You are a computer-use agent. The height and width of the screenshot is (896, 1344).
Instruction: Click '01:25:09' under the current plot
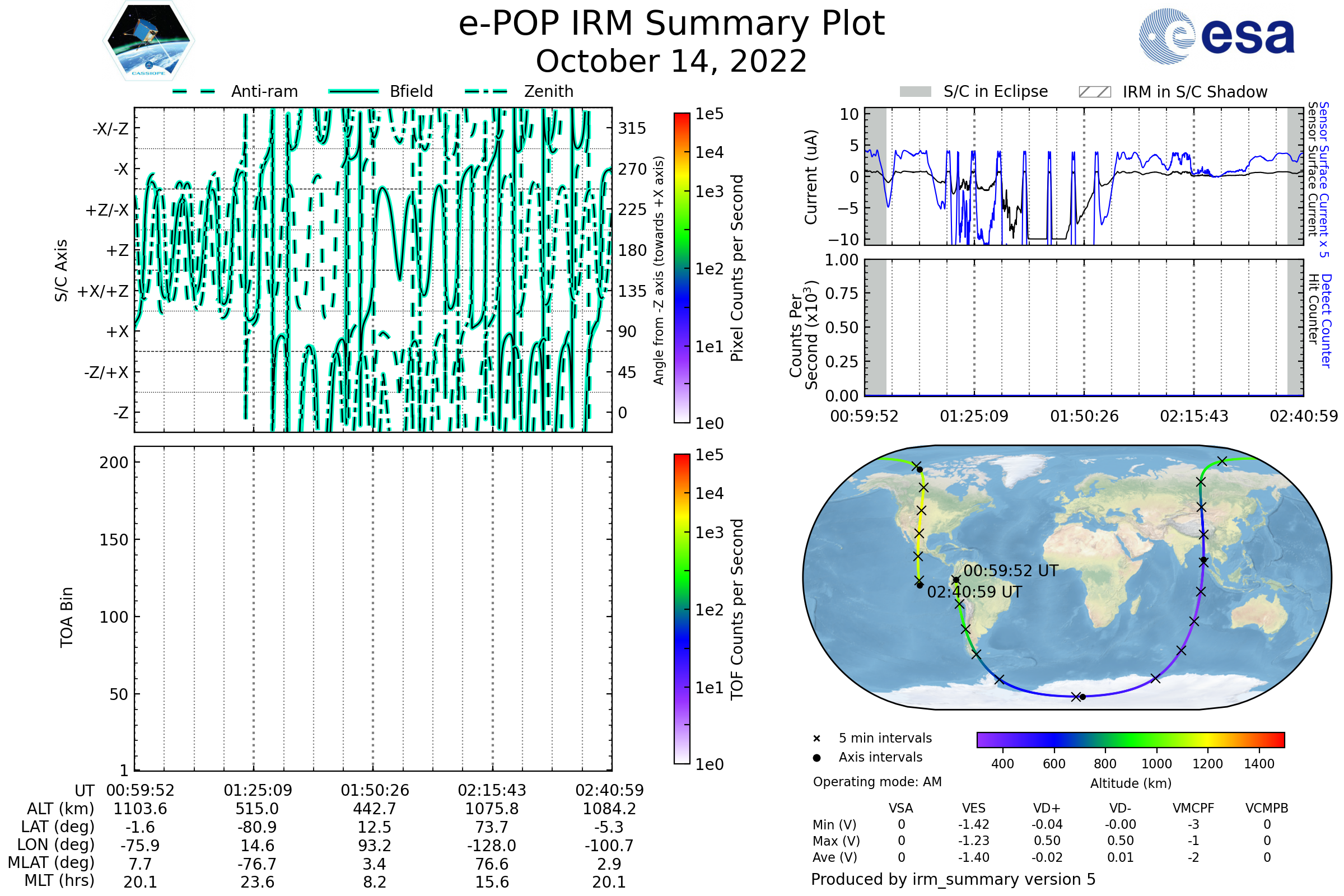(974, 416)
